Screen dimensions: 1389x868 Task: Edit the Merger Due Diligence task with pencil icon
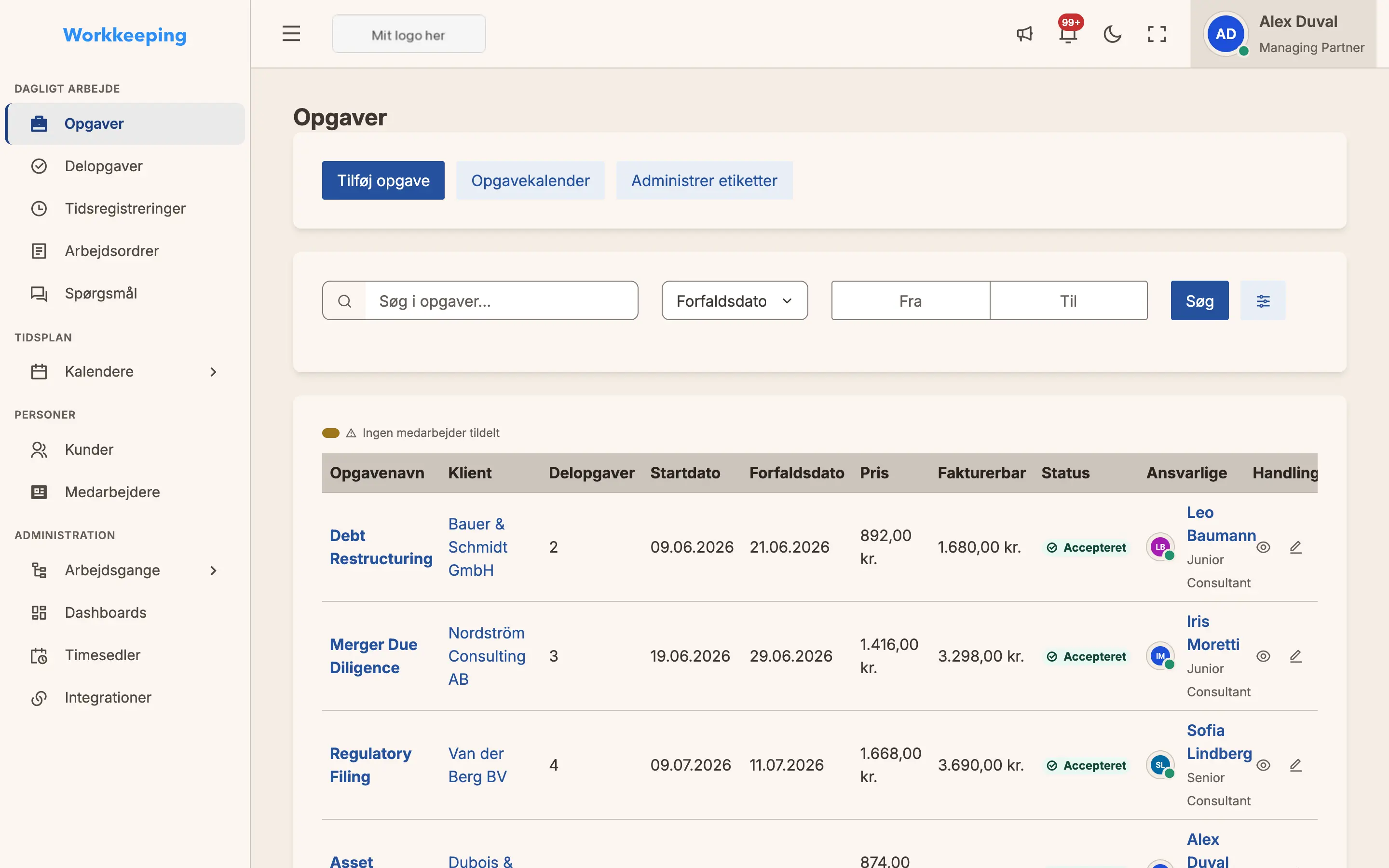1295,656
